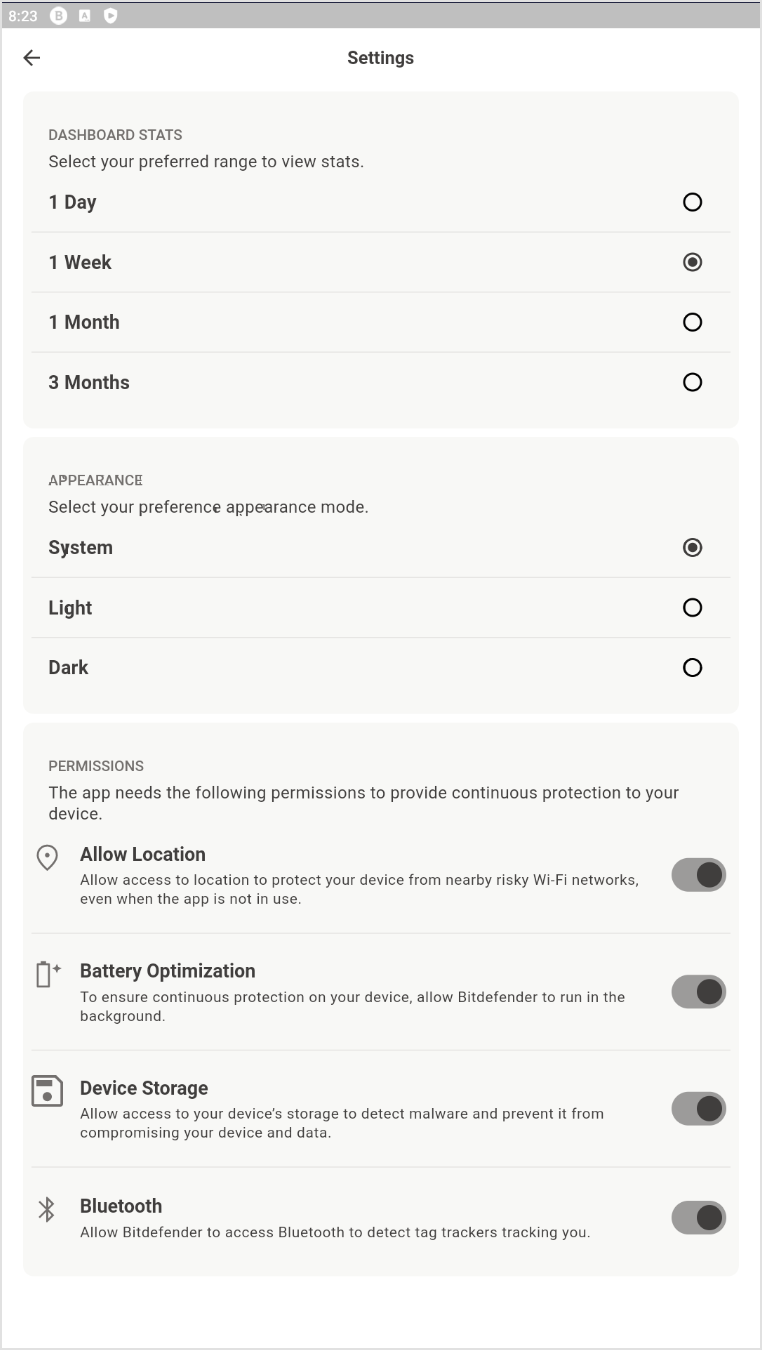Image resolution: width=762 pixels, height=1350 pixels.
Task: Disable the Allow Location permission
Action: pyautogui.click(x=698, y=874)
